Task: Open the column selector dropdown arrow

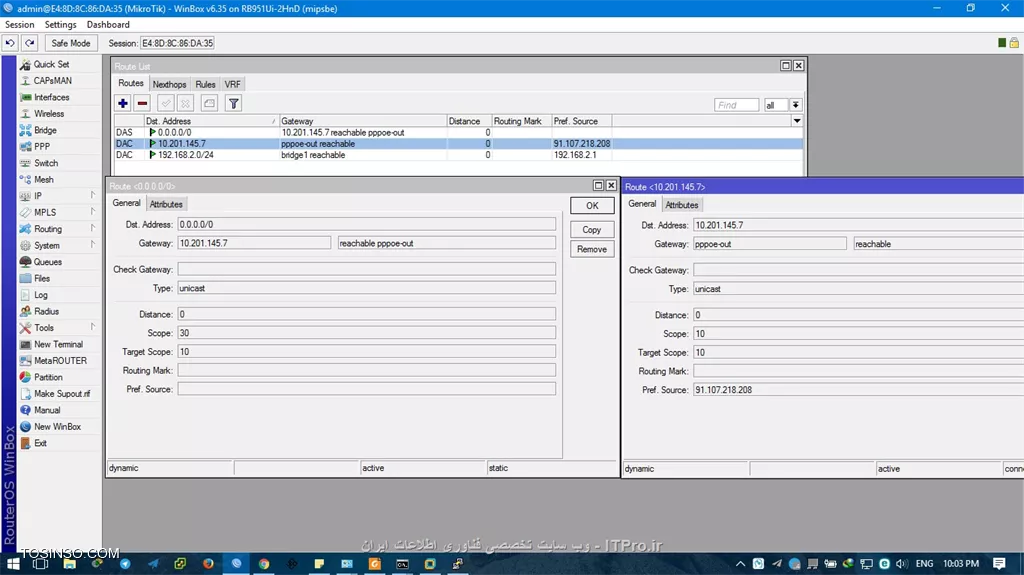Action: click(x=797, y=121)
